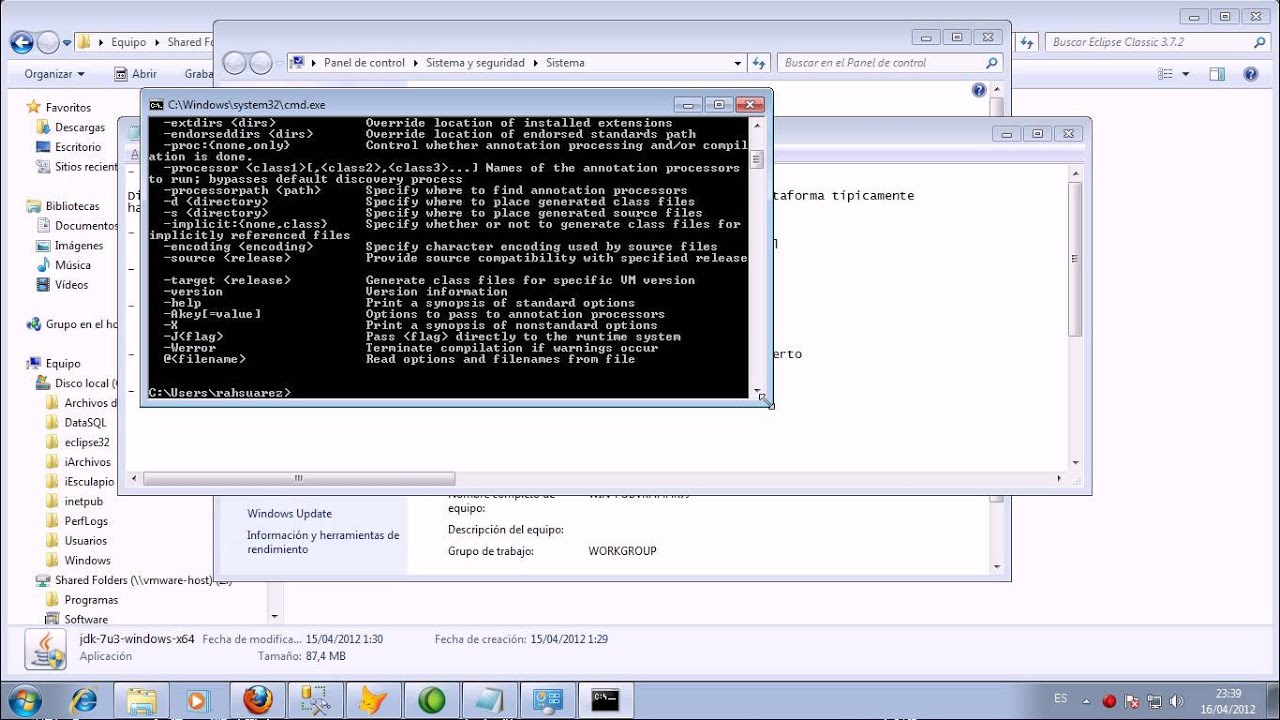Image resolution: width=1280 pixels, height=720 pixels.
Task: Select Programas folder in tree
Action: (x=91, y=600)
